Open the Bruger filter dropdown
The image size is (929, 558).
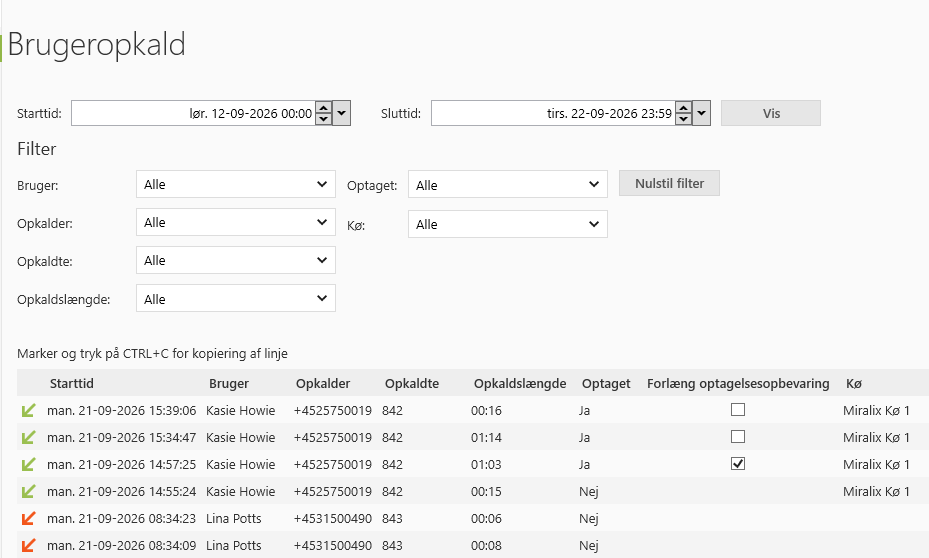(236, 184)
